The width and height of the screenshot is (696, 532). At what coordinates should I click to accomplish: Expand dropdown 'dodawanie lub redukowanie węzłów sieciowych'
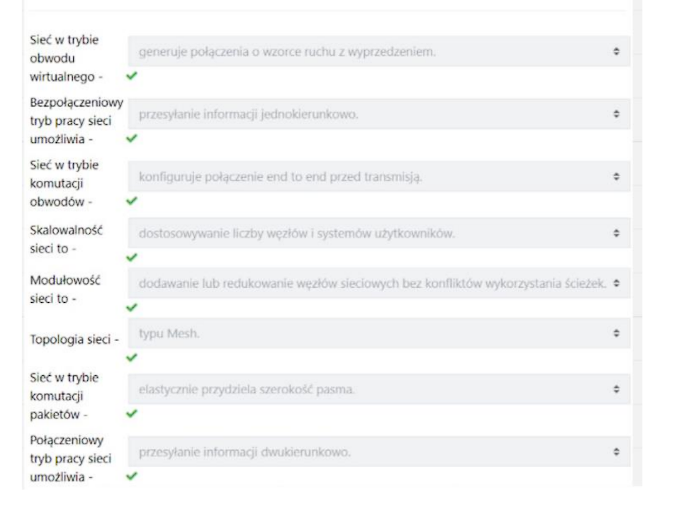tap(379, 283)
